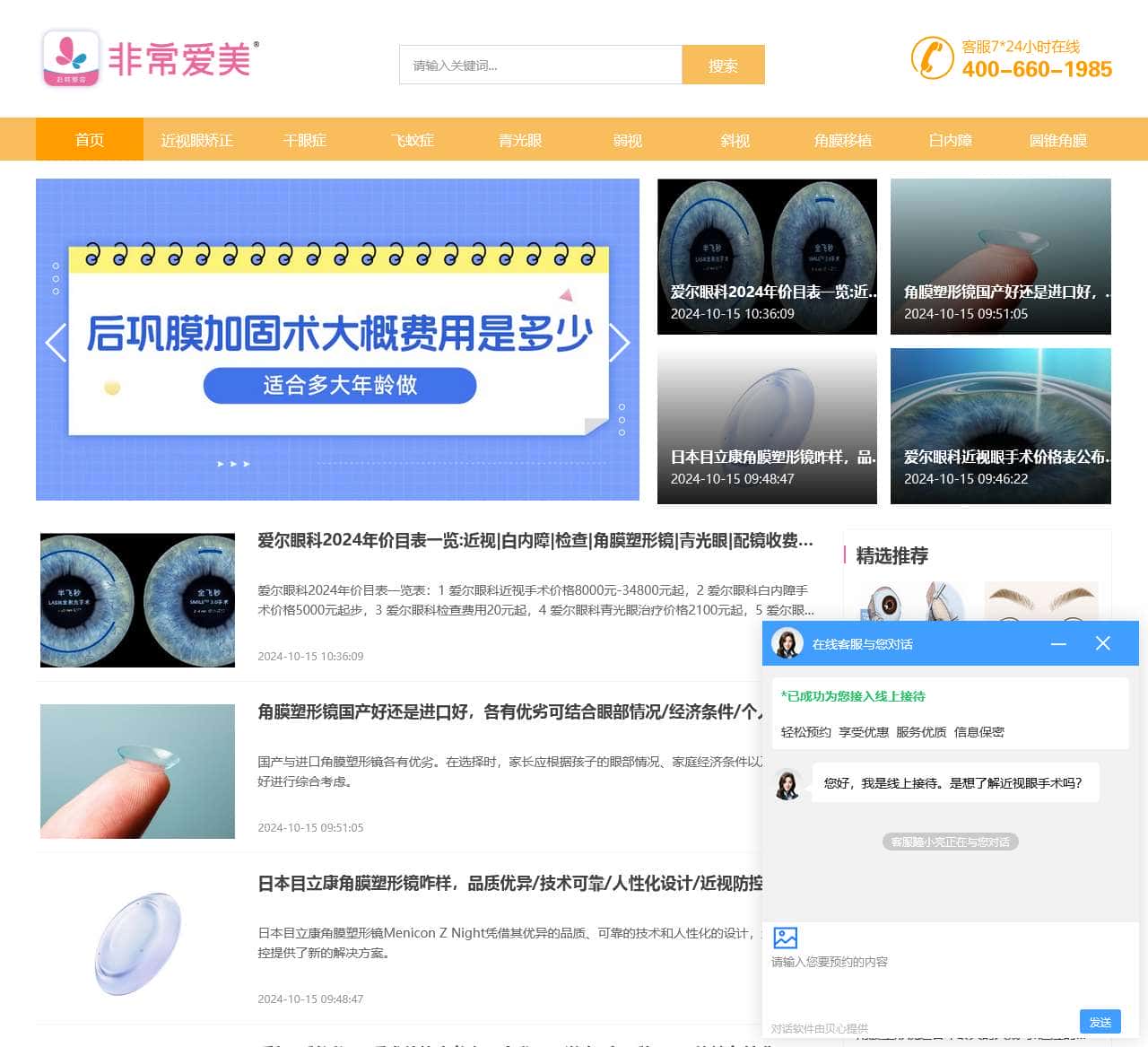The image size is (1148, 1047).
Task: Click the customer service avatar in the chat header
Action: (x=787, y=644)
